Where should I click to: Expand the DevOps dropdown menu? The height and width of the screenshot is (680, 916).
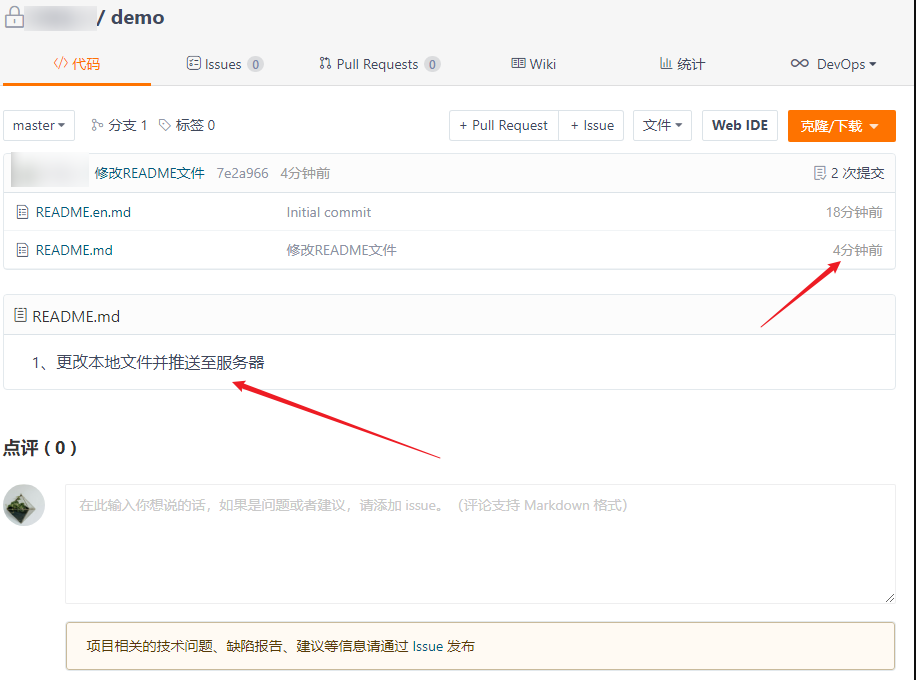833,64
